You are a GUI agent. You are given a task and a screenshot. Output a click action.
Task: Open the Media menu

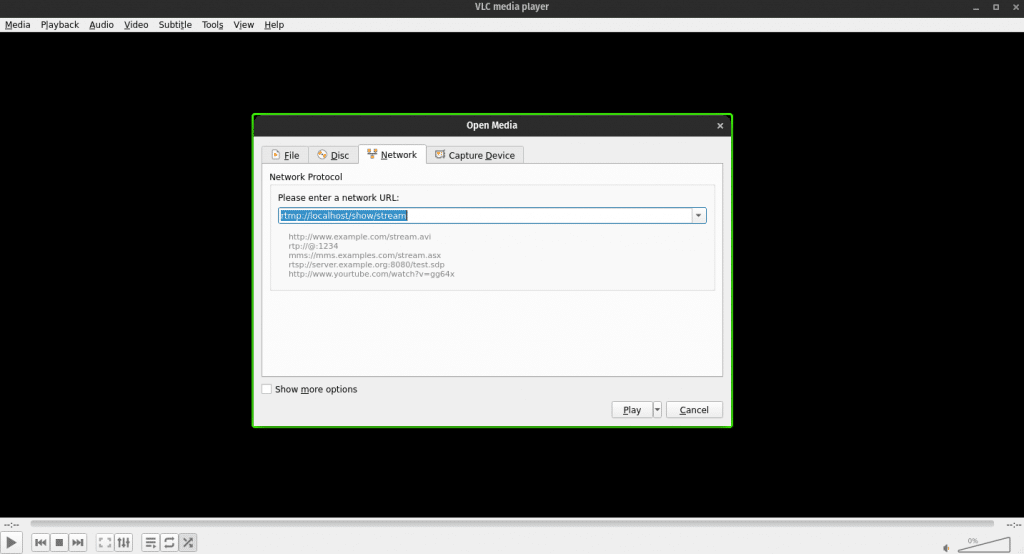[17, 24]
